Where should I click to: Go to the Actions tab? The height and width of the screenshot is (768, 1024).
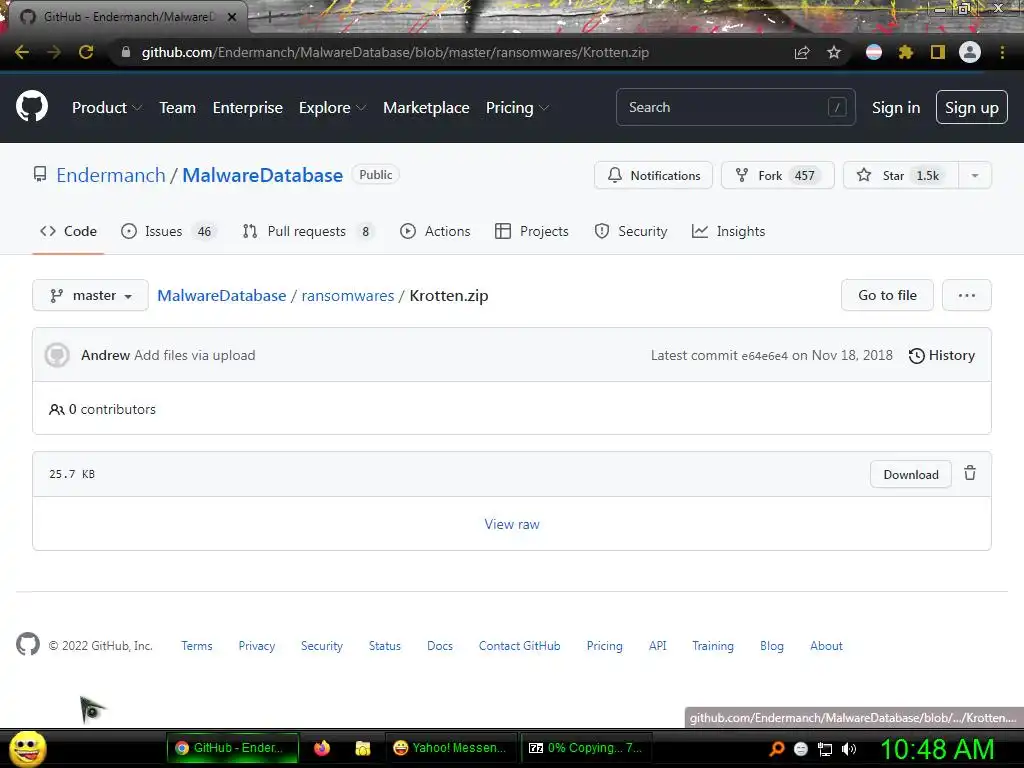(x=435, y=231)
